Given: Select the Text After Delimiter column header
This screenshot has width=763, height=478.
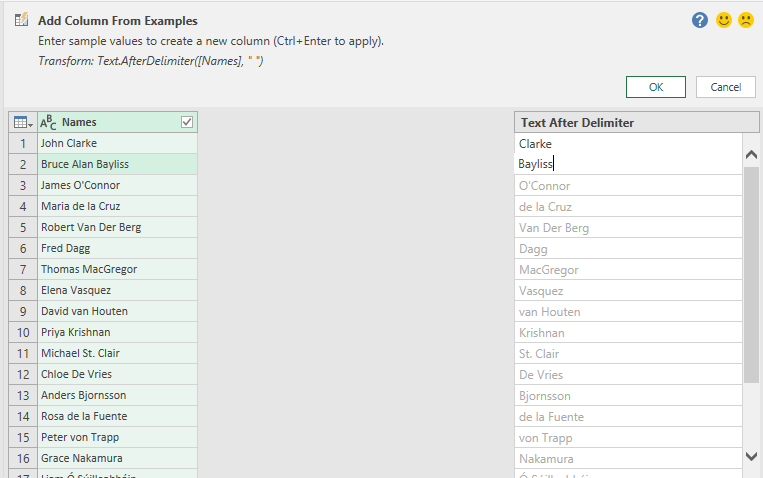Looking at the screenshot, I should [x=636, y=123].
